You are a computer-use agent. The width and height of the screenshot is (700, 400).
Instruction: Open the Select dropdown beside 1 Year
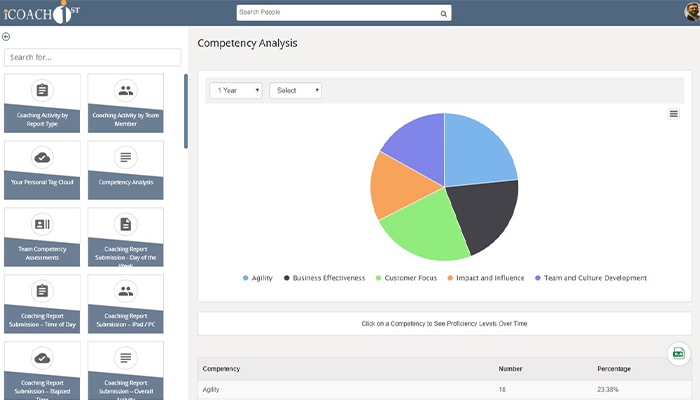295,90
